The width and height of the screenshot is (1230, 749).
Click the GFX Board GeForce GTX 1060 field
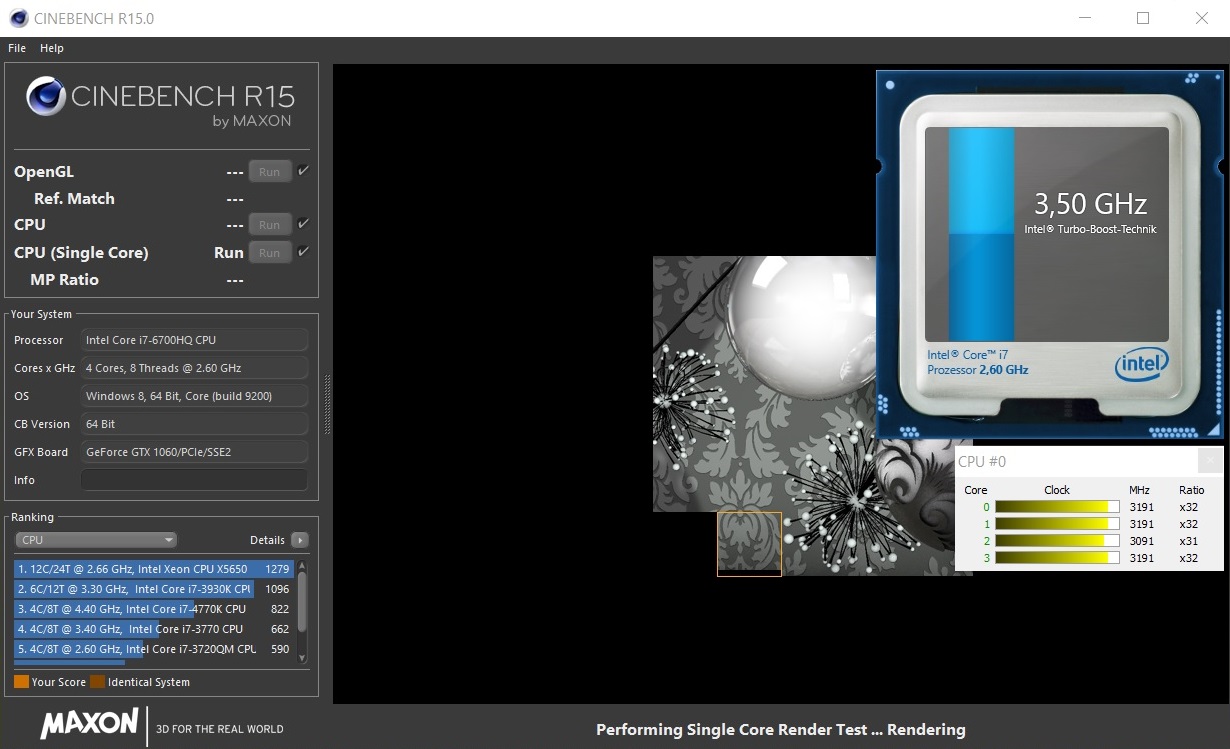pos(194,452)
